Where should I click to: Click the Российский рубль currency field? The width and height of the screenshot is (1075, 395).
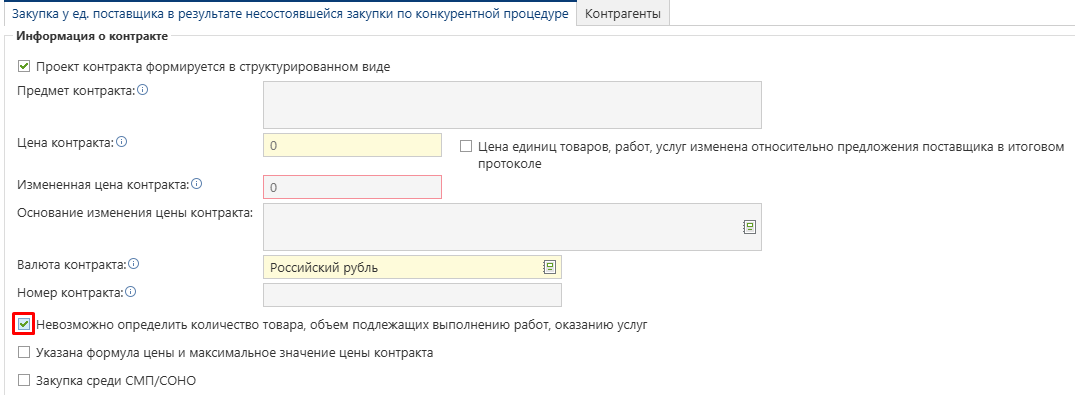click(412, 267)
